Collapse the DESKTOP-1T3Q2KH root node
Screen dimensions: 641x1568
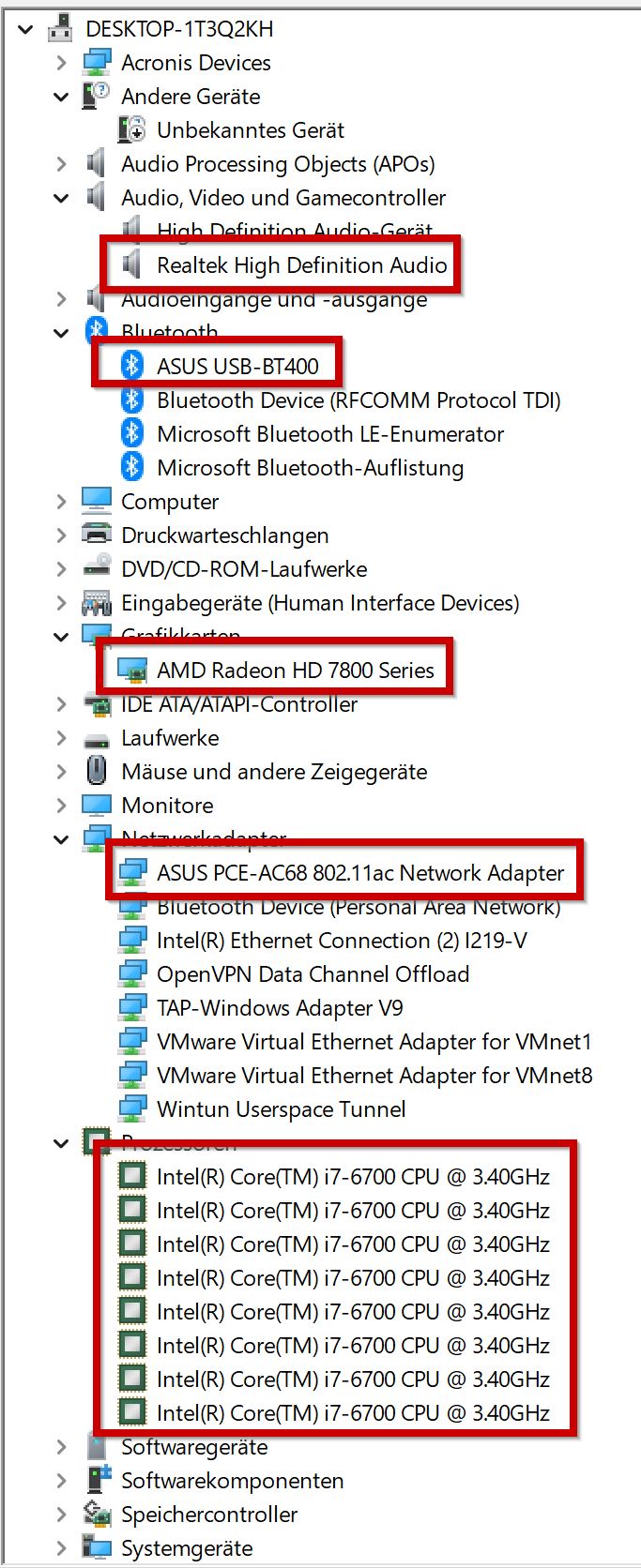point(26,29)
